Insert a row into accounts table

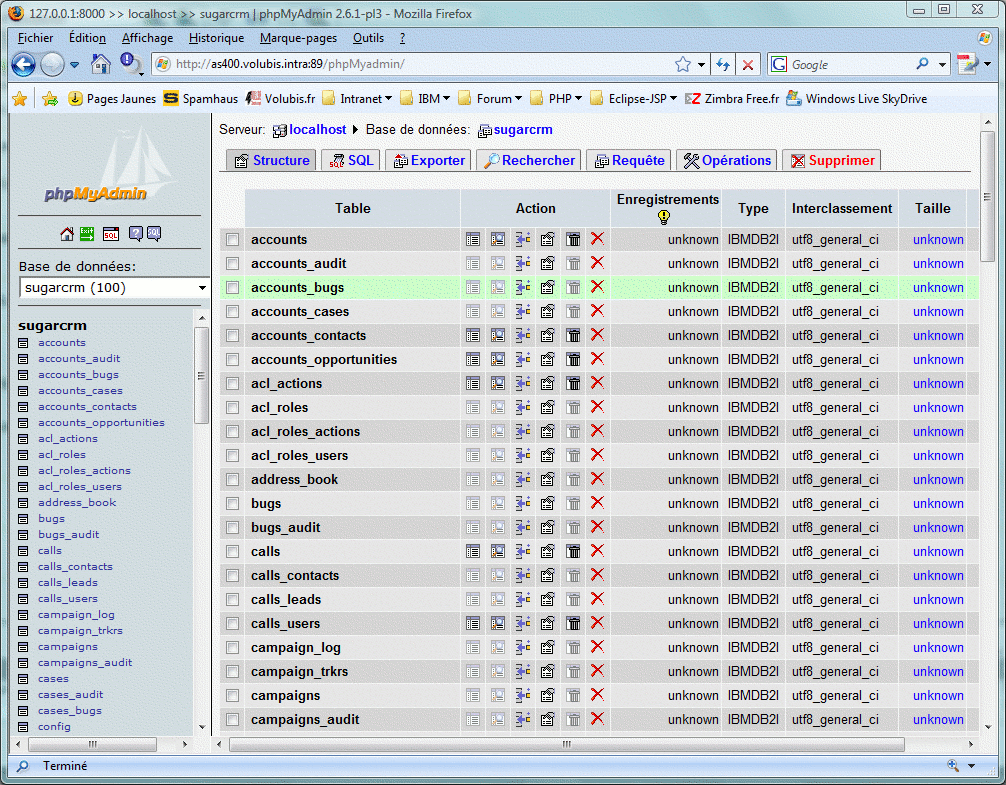pyautogui.click(x=523, y=239)
